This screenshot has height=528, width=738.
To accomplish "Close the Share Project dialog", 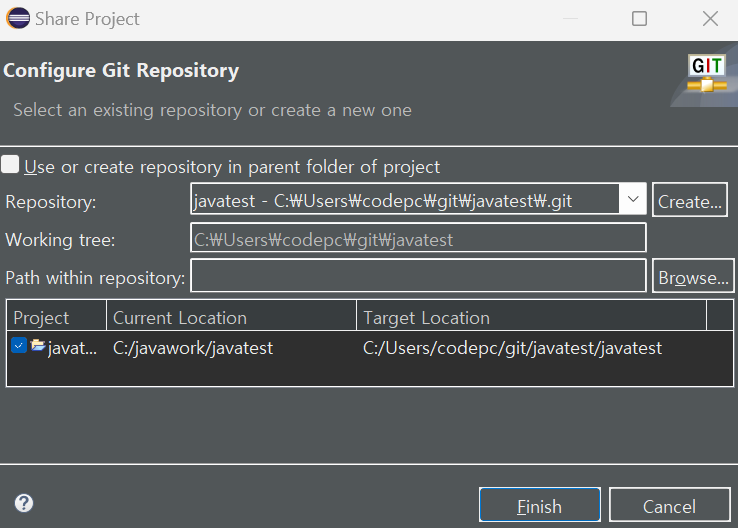I will click(710, 19).
